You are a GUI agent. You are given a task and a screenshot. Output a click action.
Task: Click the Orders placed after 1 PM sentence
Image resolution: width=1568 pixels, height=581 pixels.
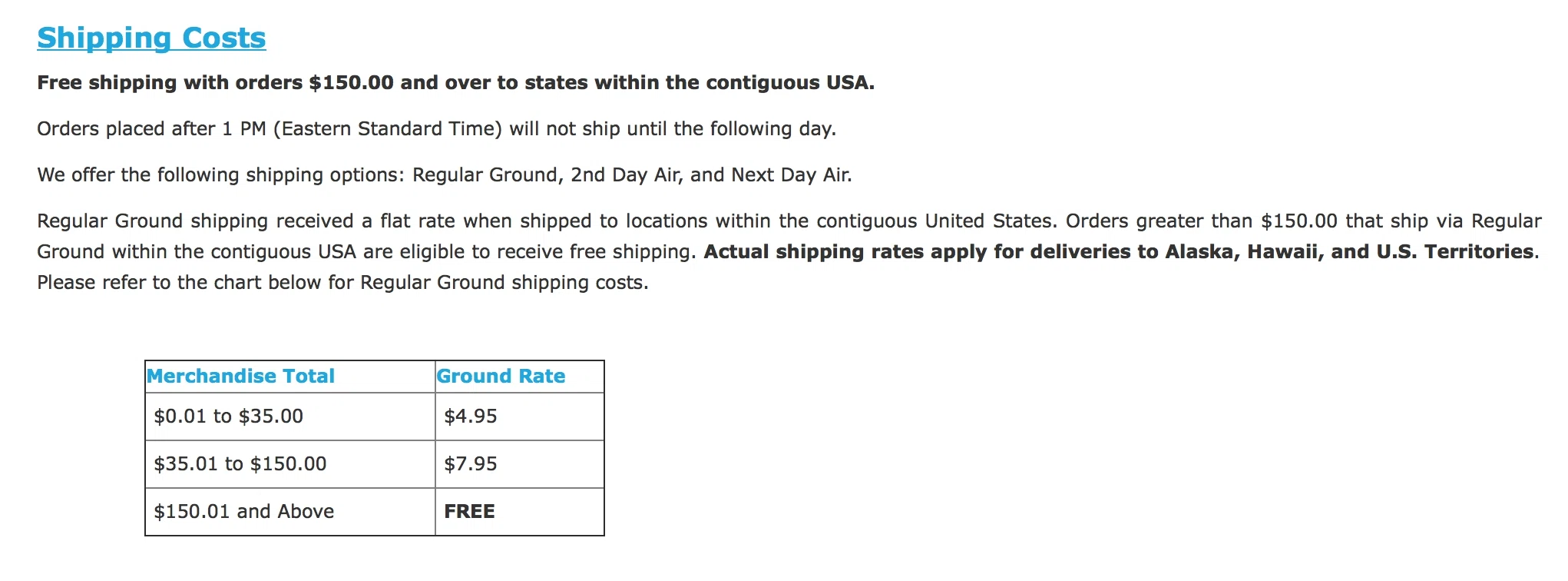[437, 129]
